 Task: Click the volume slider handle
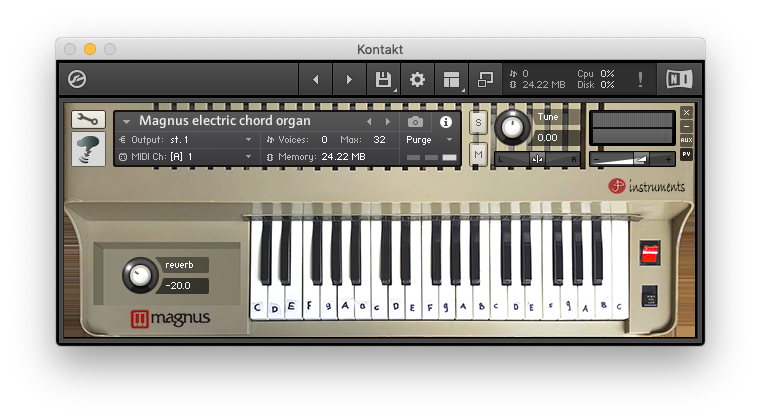pyautogui.click(x=641, y=159)
